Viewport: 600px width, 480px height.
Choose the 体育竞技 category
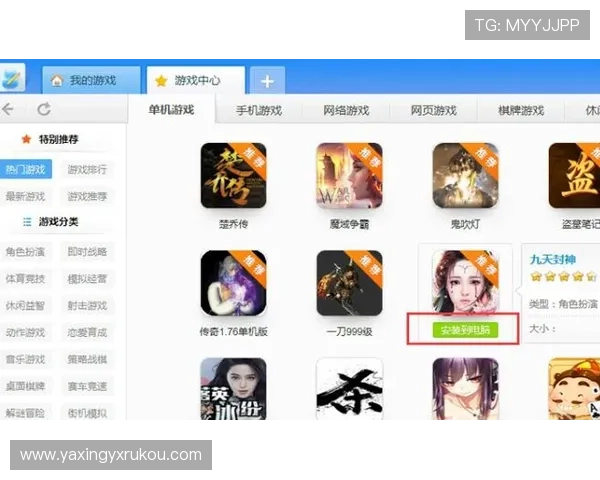tap(25, 279)
